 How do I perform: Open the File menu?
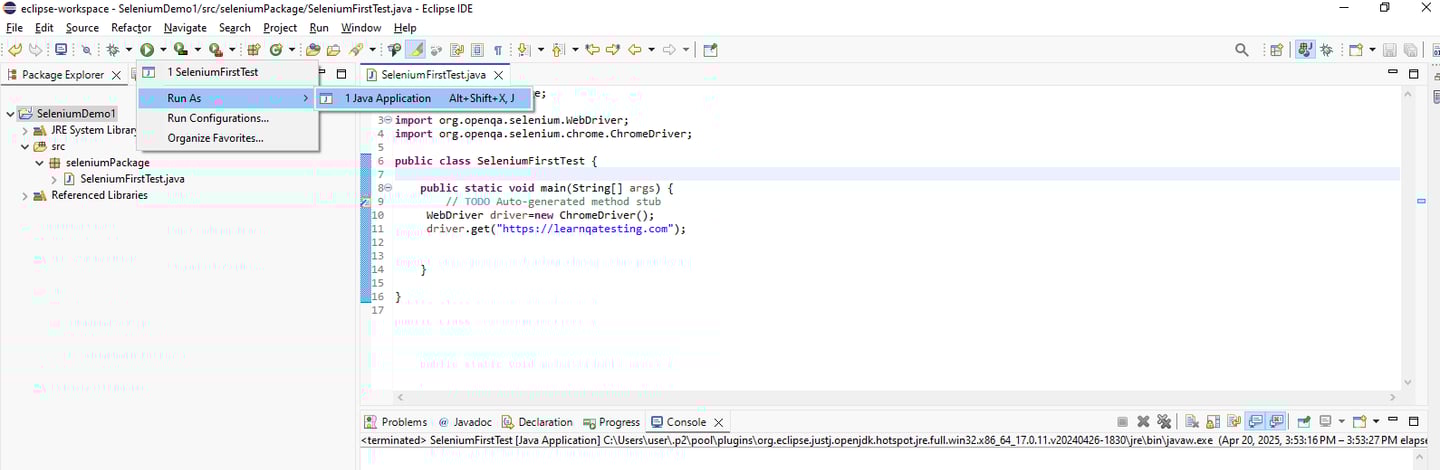point(14,28)
